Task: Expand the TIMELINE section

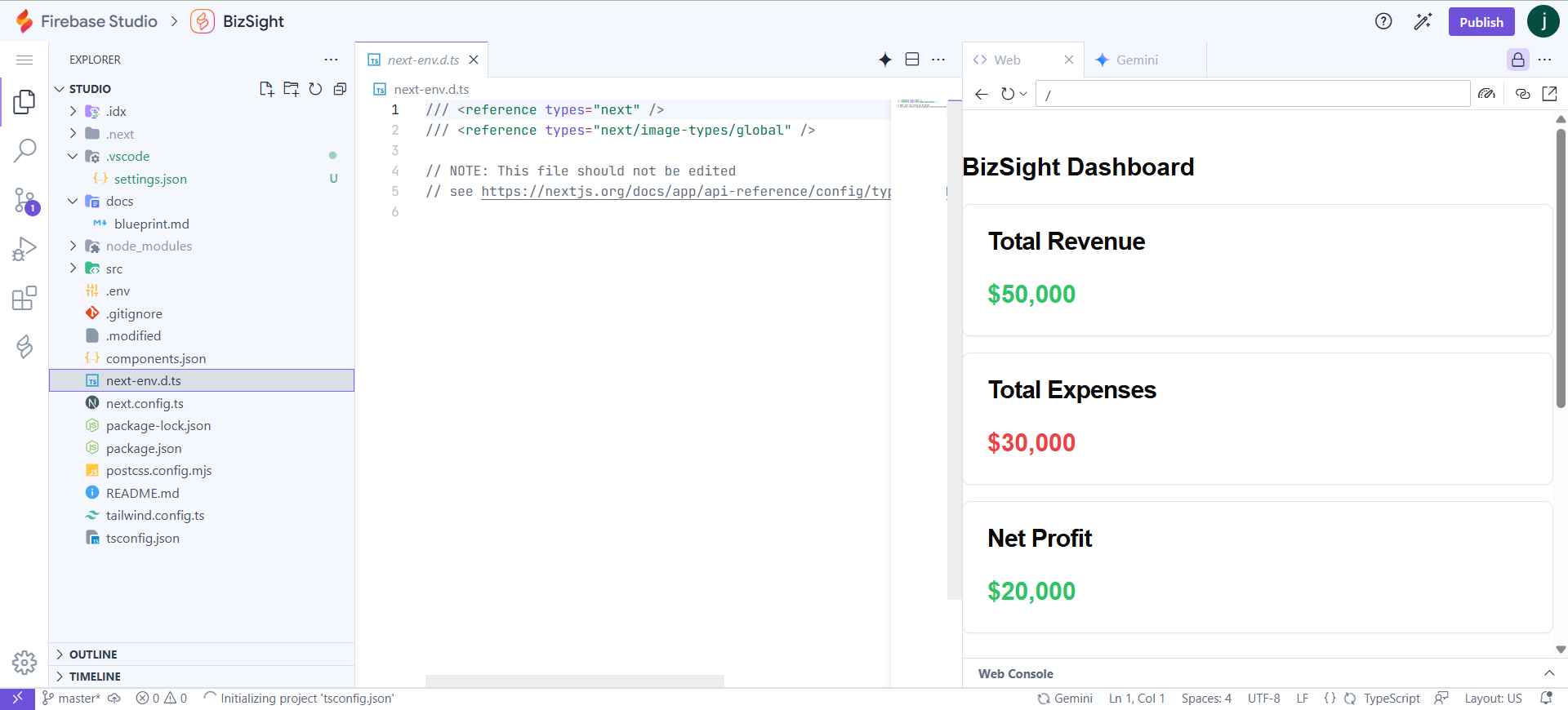Action: coord(202,677)
